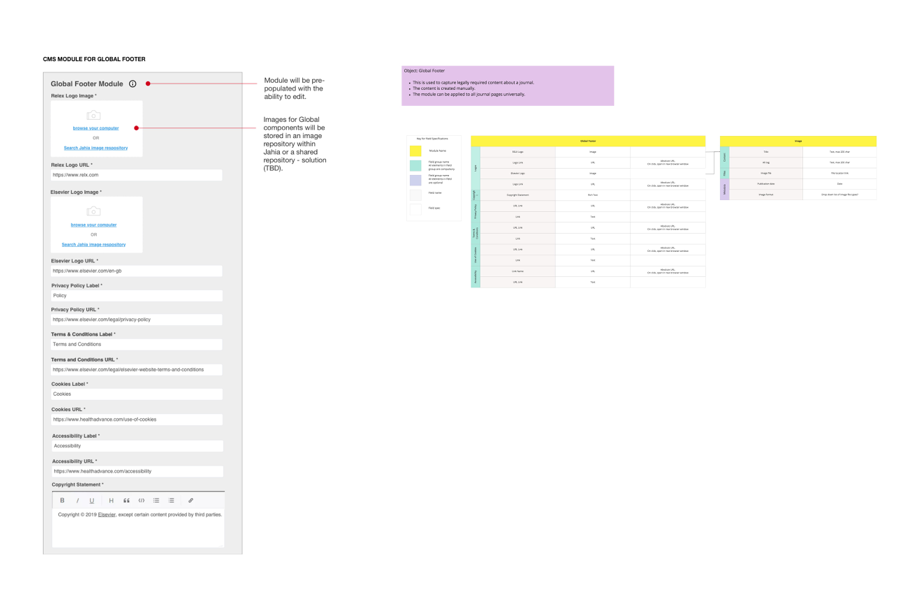Click the Terms and Conditions URL field
Image resolution: width=900 pixels, height=600 pixels.
[136, 368]
